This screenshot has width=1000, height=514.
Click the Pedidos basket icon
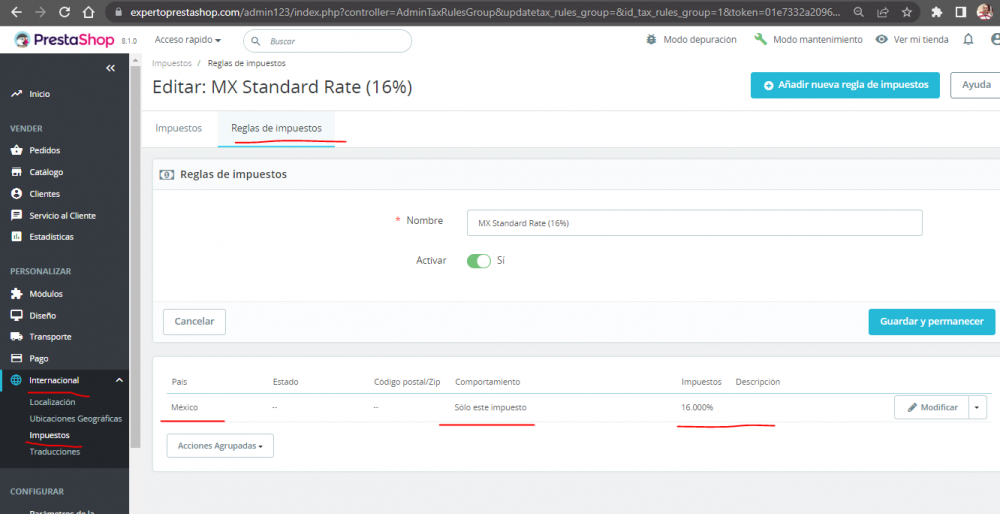tap(17, 151)
